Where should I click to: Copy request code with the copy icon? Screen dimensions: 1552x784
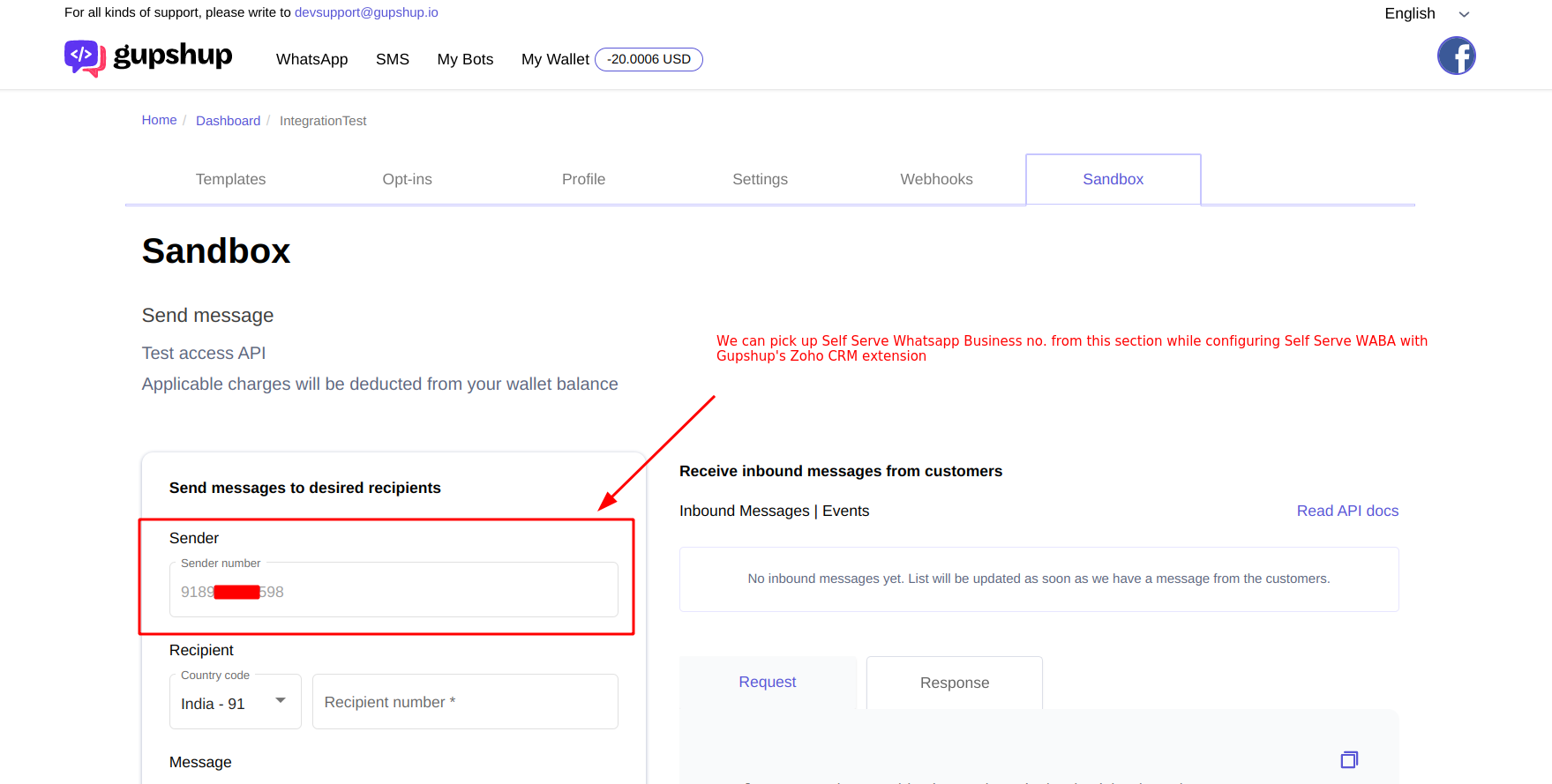click(1349, 759)
